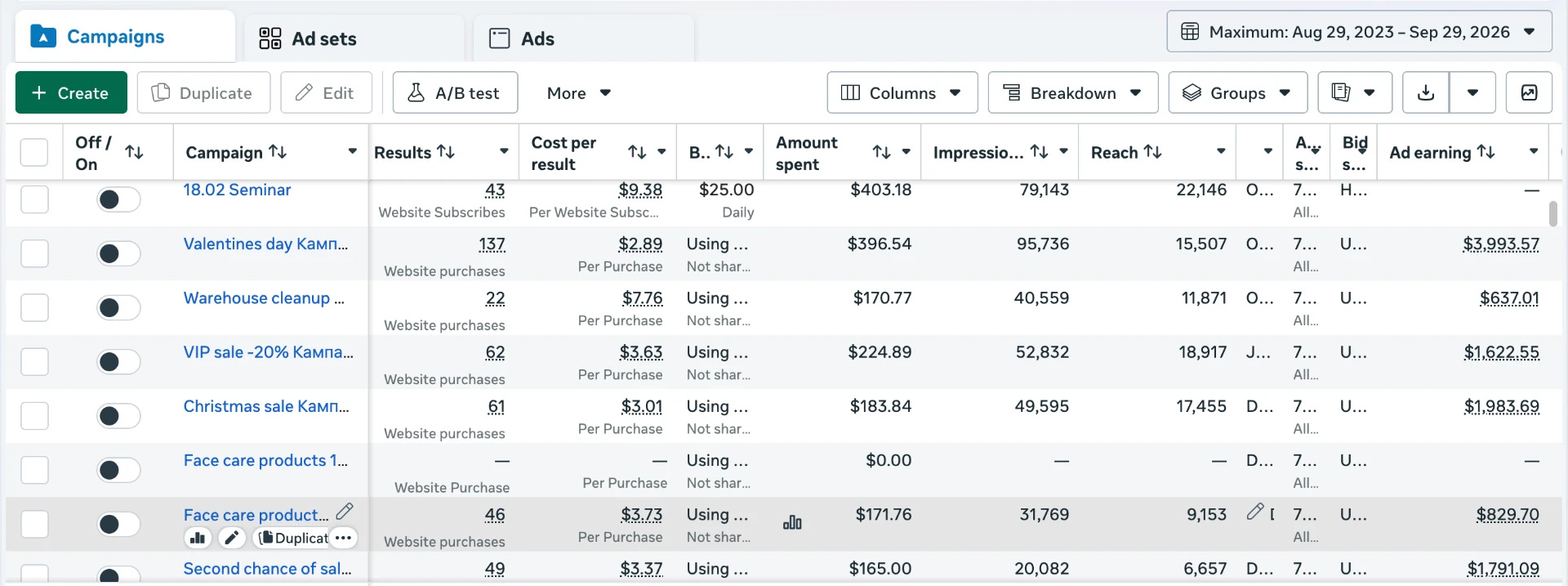The width and height of the screenshot is (1568, 586).
Task: Sort by Off / On column
Action: coord(135,152)
